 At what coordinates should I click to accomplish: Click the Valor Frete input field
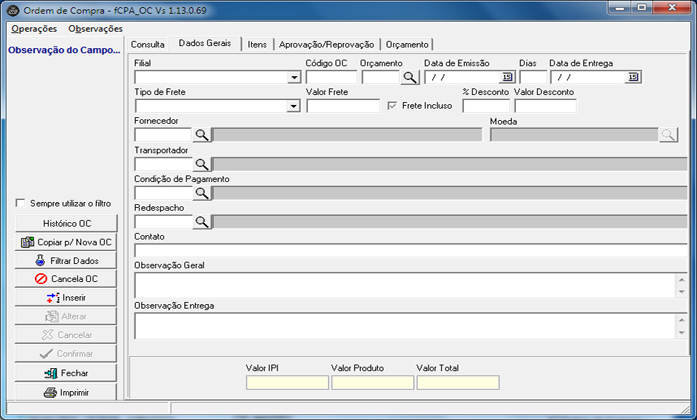coord(343,106)
